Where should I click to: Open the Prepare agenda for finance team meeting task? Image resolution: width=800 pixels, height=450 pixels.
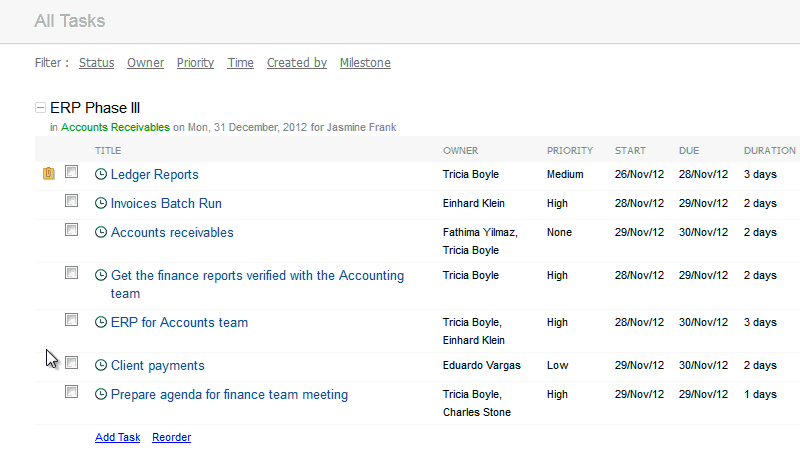(229, 395)
